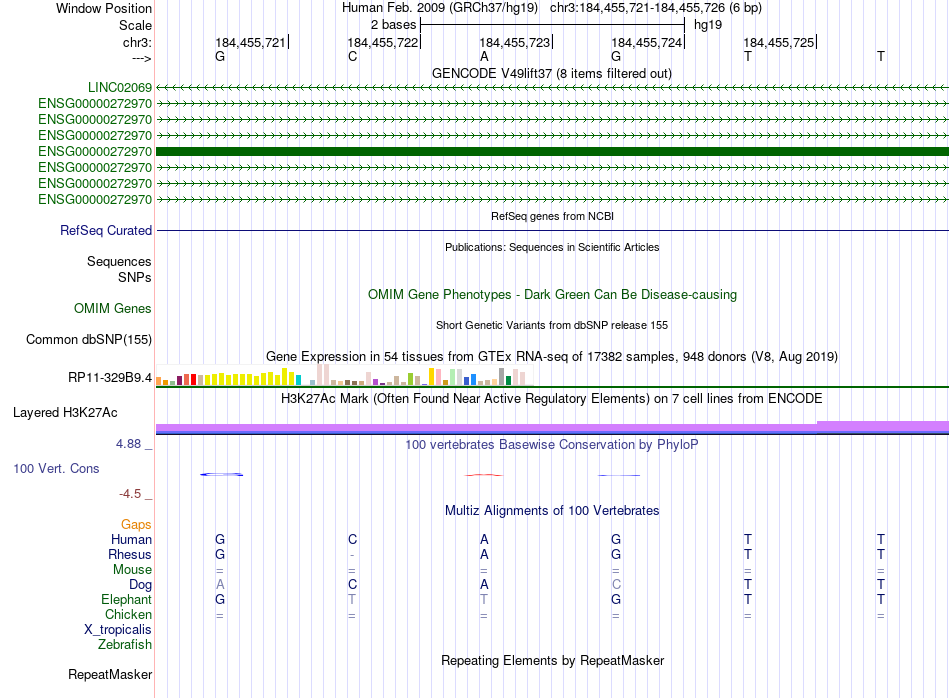Open Short Genetic Variants from dbSNP title
Image resolution: width=950 pixels, height=698 pixels.
552,325
